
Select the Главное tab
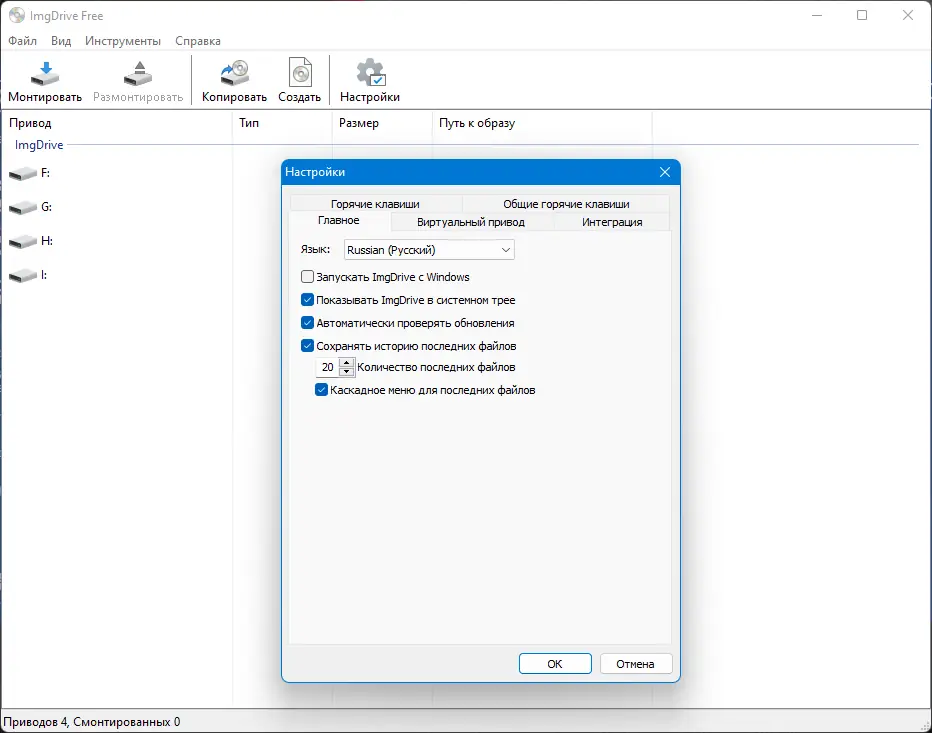(x=339, y=221)
